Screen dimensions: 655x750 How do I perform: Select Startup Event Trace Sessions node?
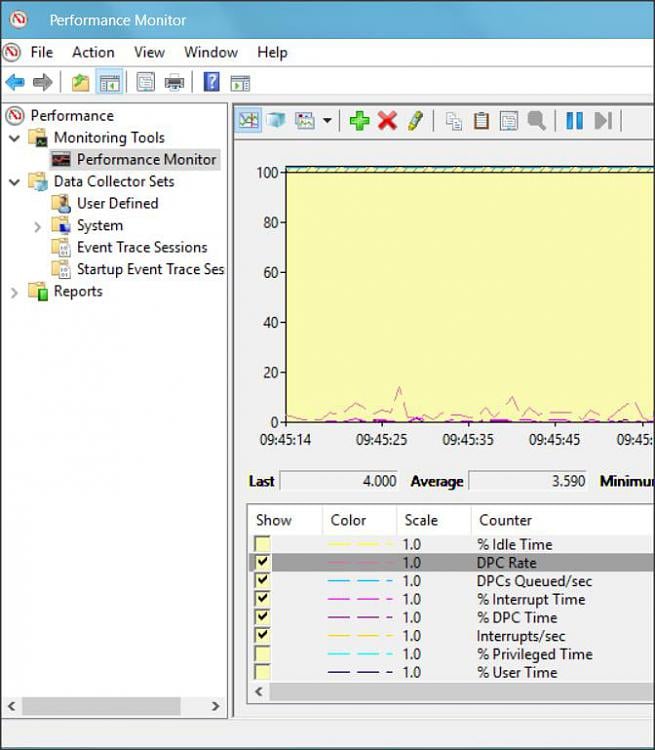[151, 269]
